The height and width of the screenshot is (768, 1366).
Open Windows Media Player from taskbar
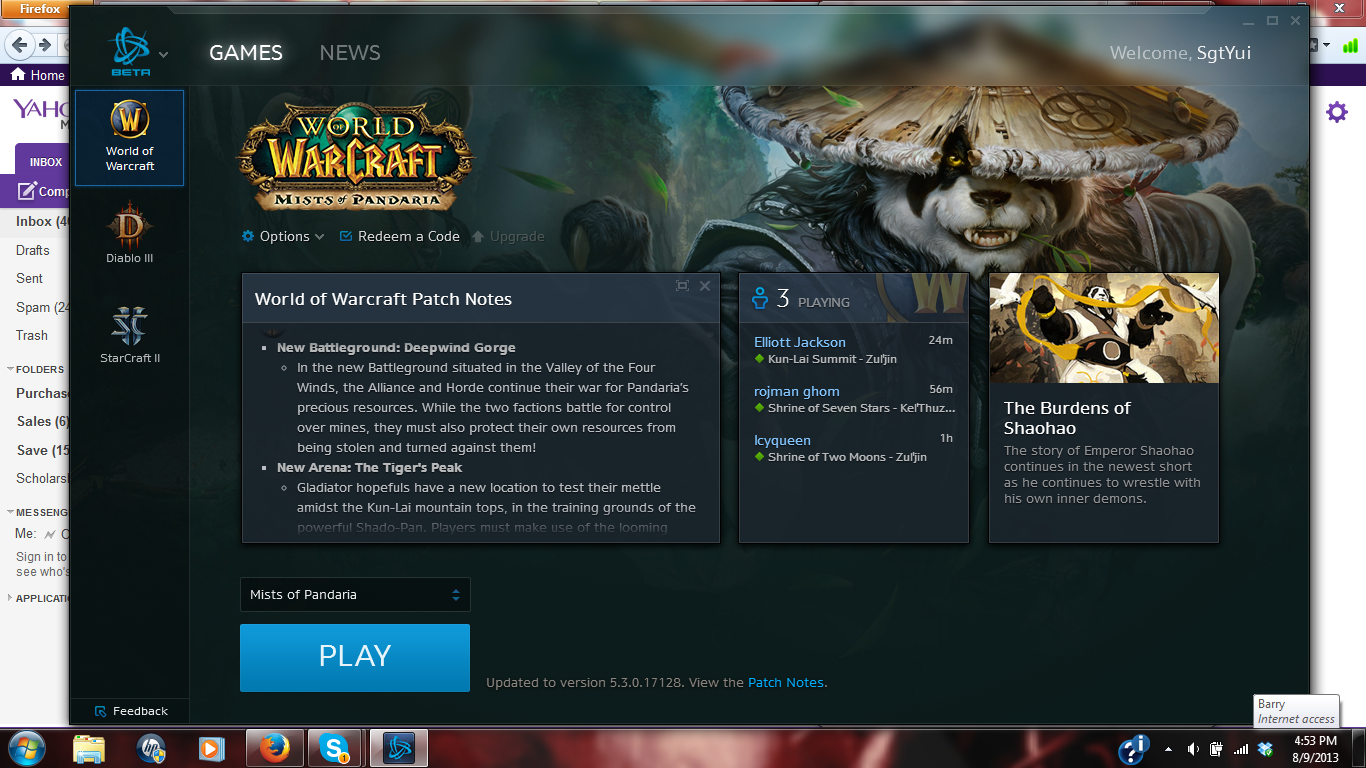click(211, 748)
